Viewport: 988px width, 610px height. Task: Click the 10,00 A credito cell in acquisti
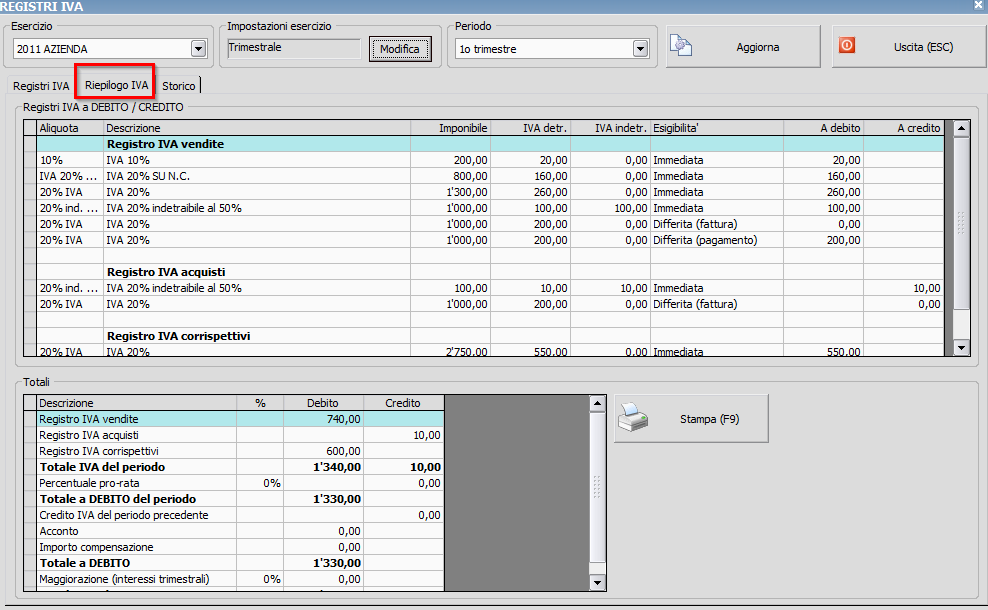tap(904, 288)
